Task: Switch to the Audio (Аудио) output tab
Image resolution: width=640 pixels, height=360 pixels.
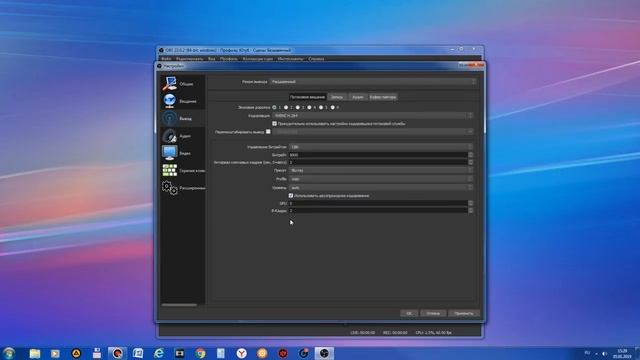Action: [358, 97]
